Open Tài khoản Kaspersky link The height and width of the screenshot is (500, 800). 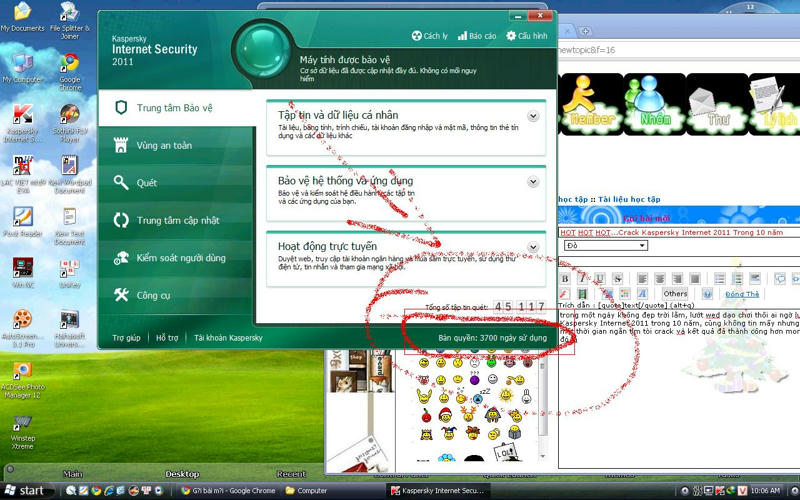click(x=228, y=338)
